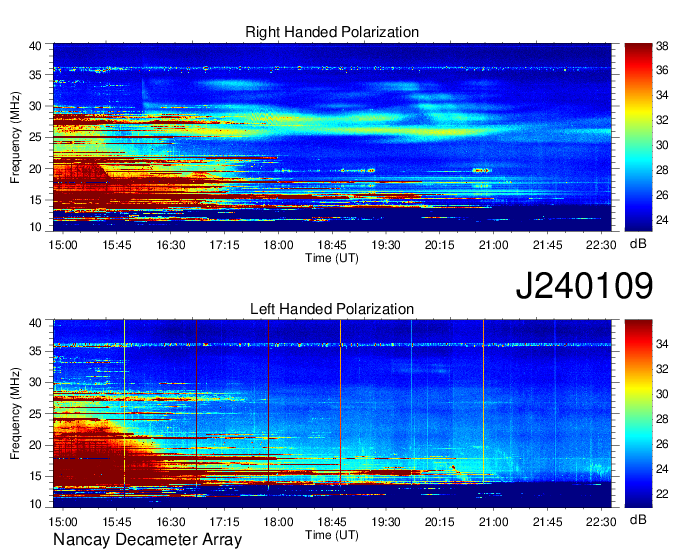Click "30" frequency tick on Right Handed plot
Screen dimensions: 680x552
tap(35, 106)
